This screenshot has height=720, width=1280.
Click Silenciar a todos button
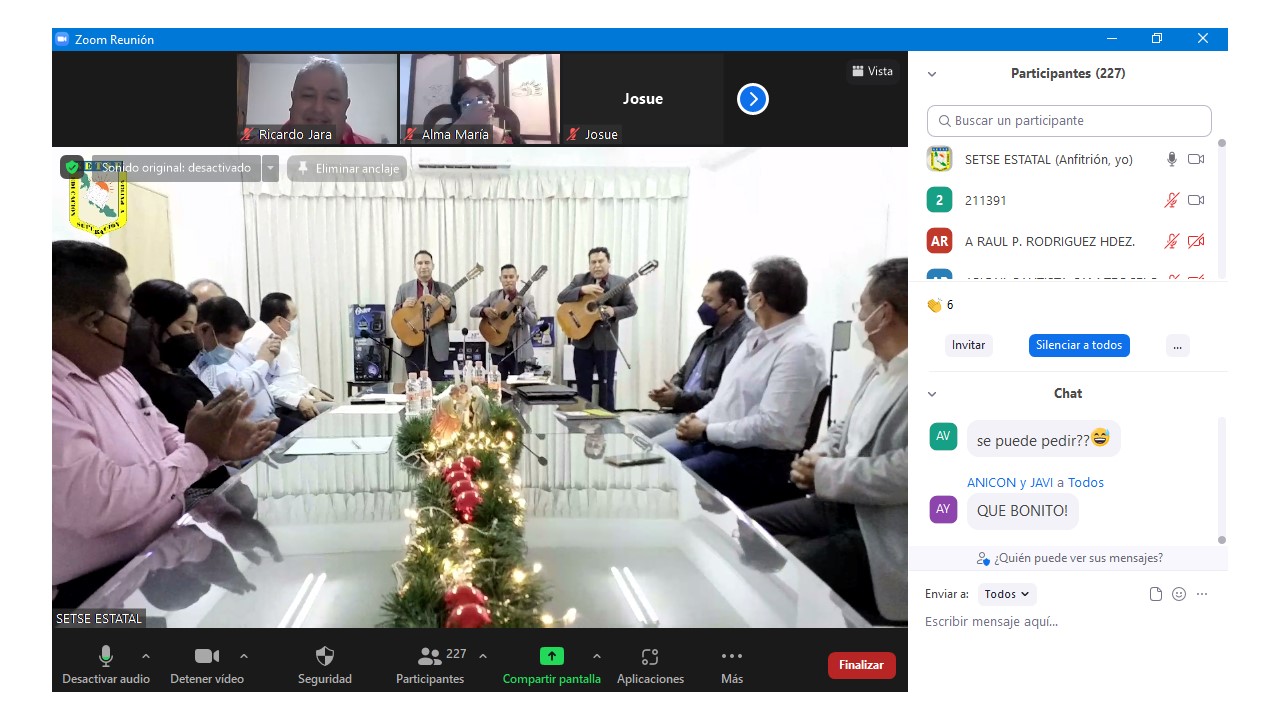point(1079,345)
